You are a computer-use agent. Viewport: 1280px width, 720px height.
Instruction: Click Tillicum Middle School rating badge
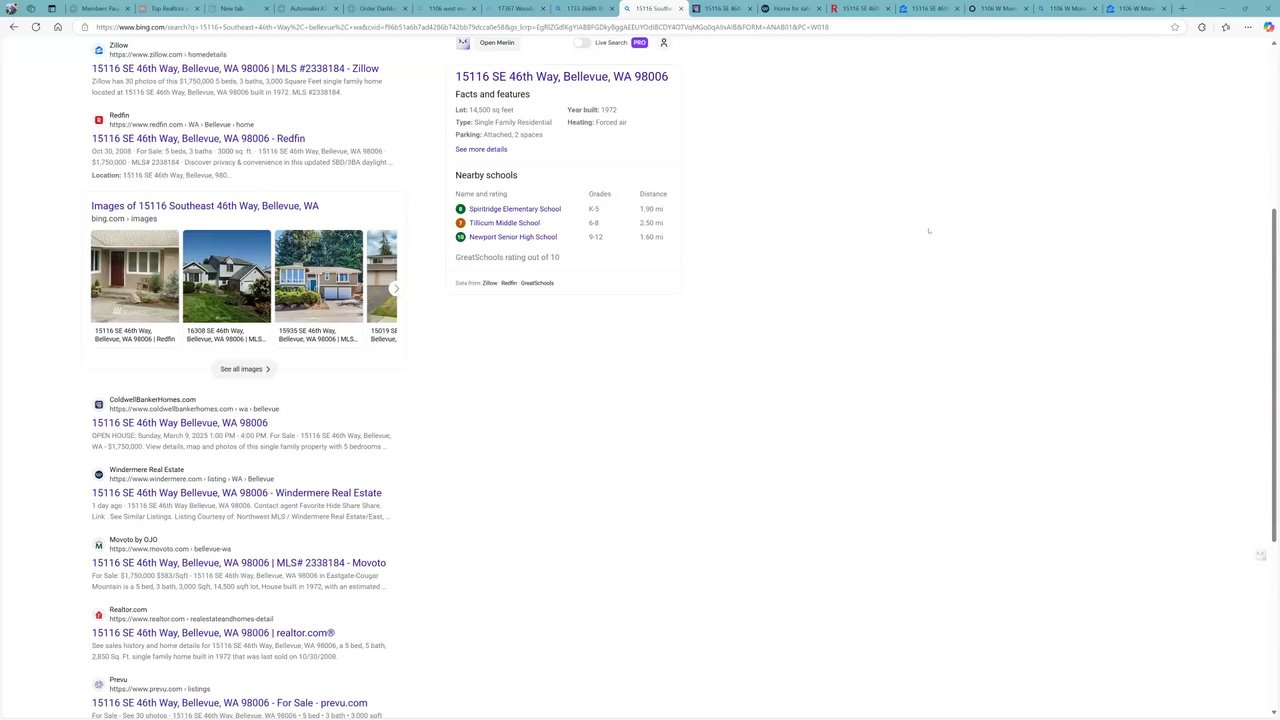[x=460, y=223]
